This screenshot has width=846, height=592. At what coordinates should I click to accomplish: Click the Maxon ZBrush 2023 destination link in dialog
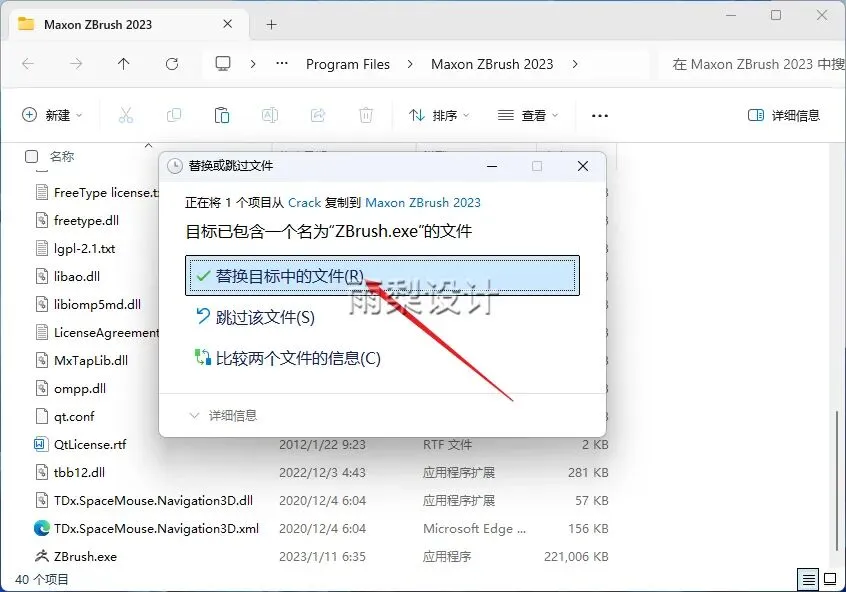click(x=422, y=202)
